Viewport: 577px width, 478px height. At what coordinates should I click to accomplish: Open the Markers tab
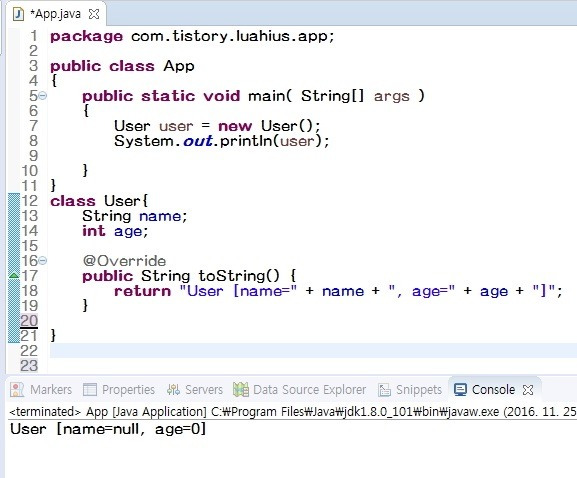(x=41, y=389)
